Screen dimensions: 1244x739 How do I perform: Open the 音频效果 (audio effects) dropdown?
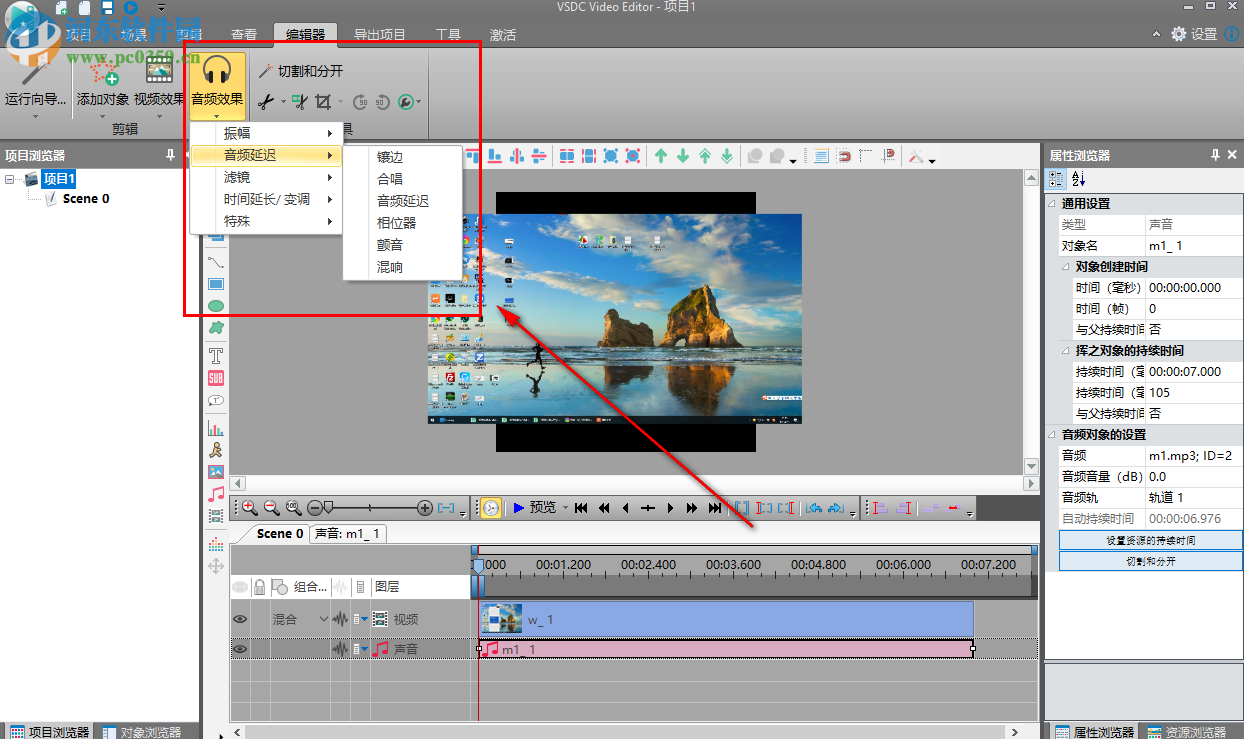tap(217, 85)
